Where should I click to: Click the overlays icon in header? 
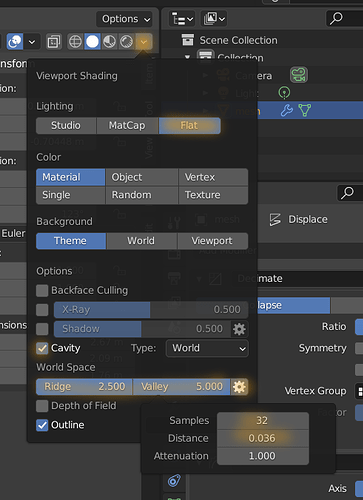point(15,42)
